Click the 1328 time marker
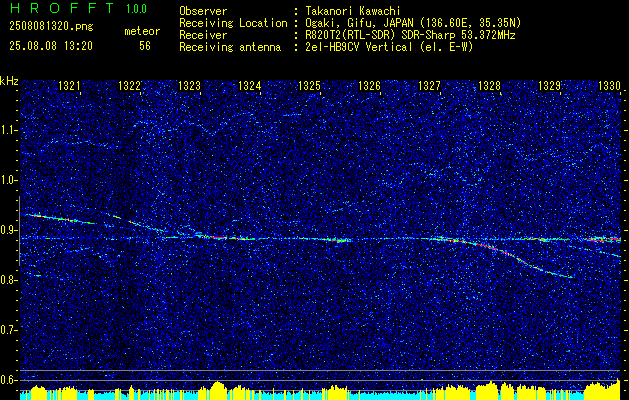This screenshot has width=629, height=400. point(489,85)
